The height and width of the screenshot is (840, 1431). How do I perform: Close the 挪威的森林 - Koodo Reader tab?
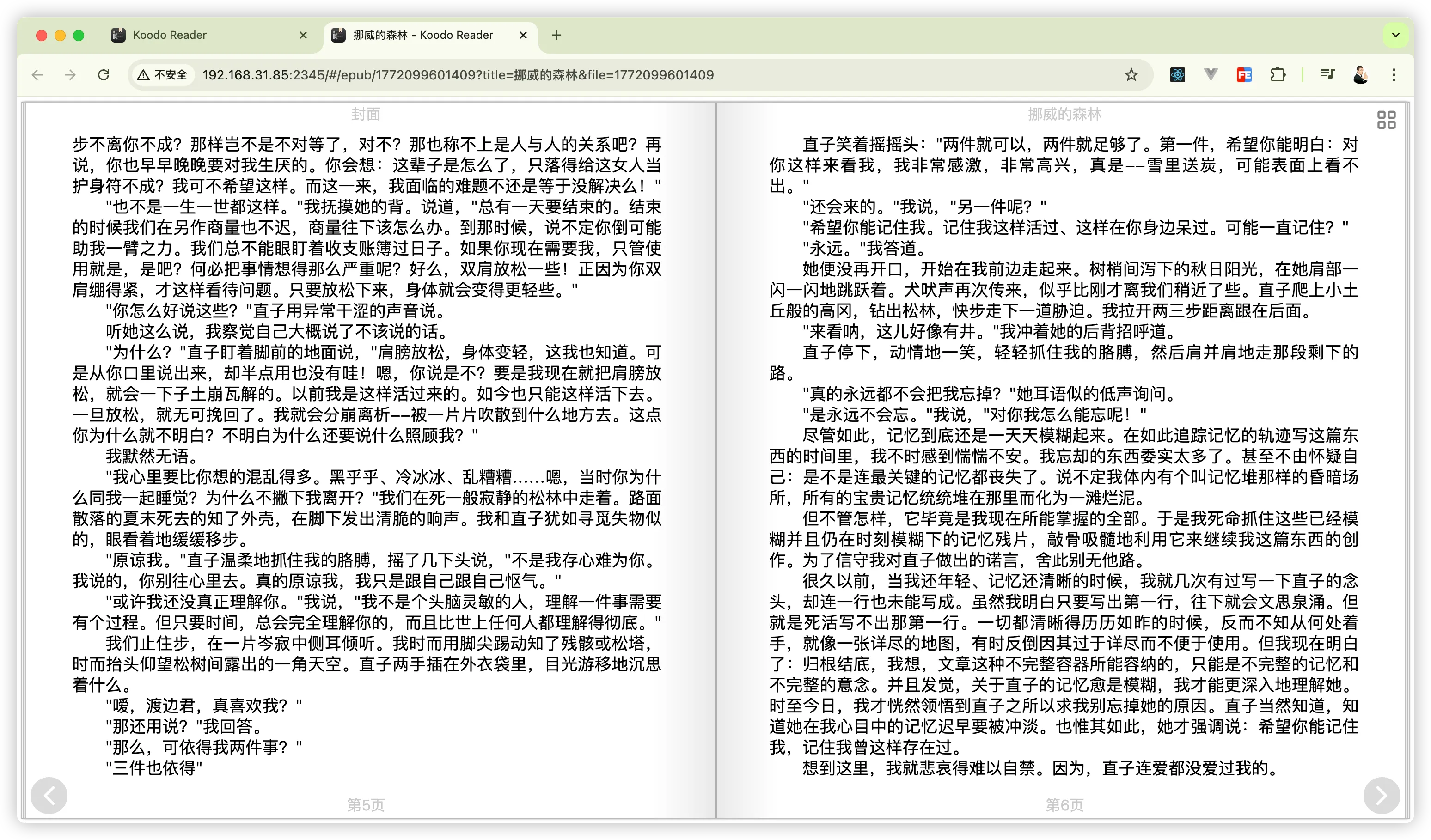click(524, 35)
